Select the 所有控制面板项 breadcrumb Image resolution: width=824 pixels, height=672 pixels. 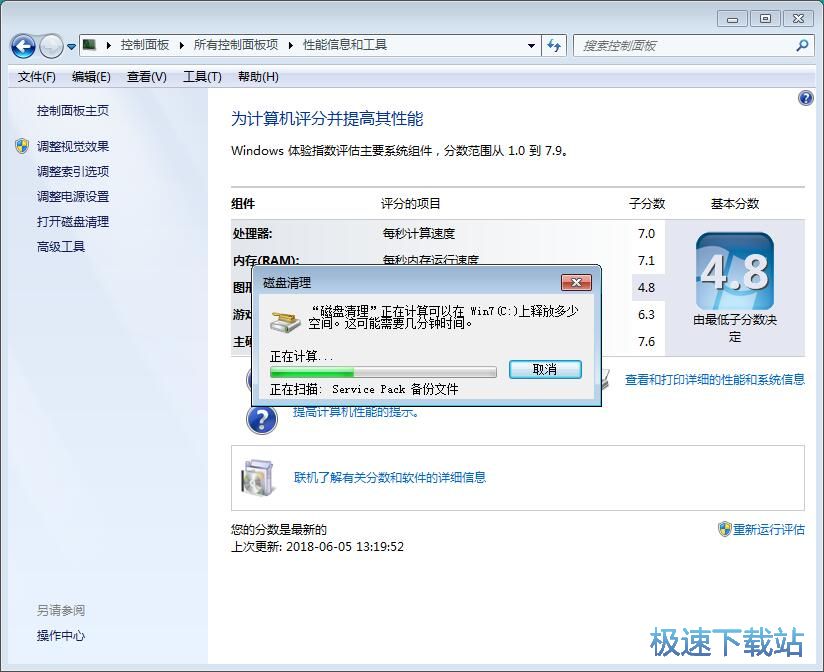pyautogui.click(x=236, y=45)
